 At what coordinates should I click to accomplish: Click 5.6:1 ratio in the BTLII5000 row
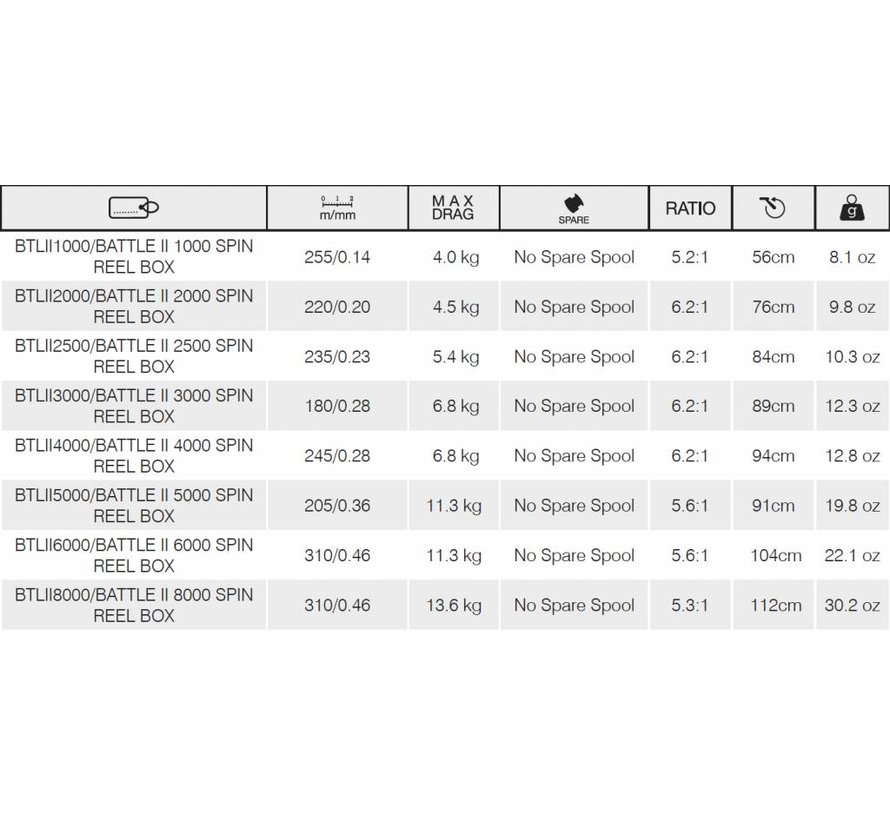[x=690, y=506]
